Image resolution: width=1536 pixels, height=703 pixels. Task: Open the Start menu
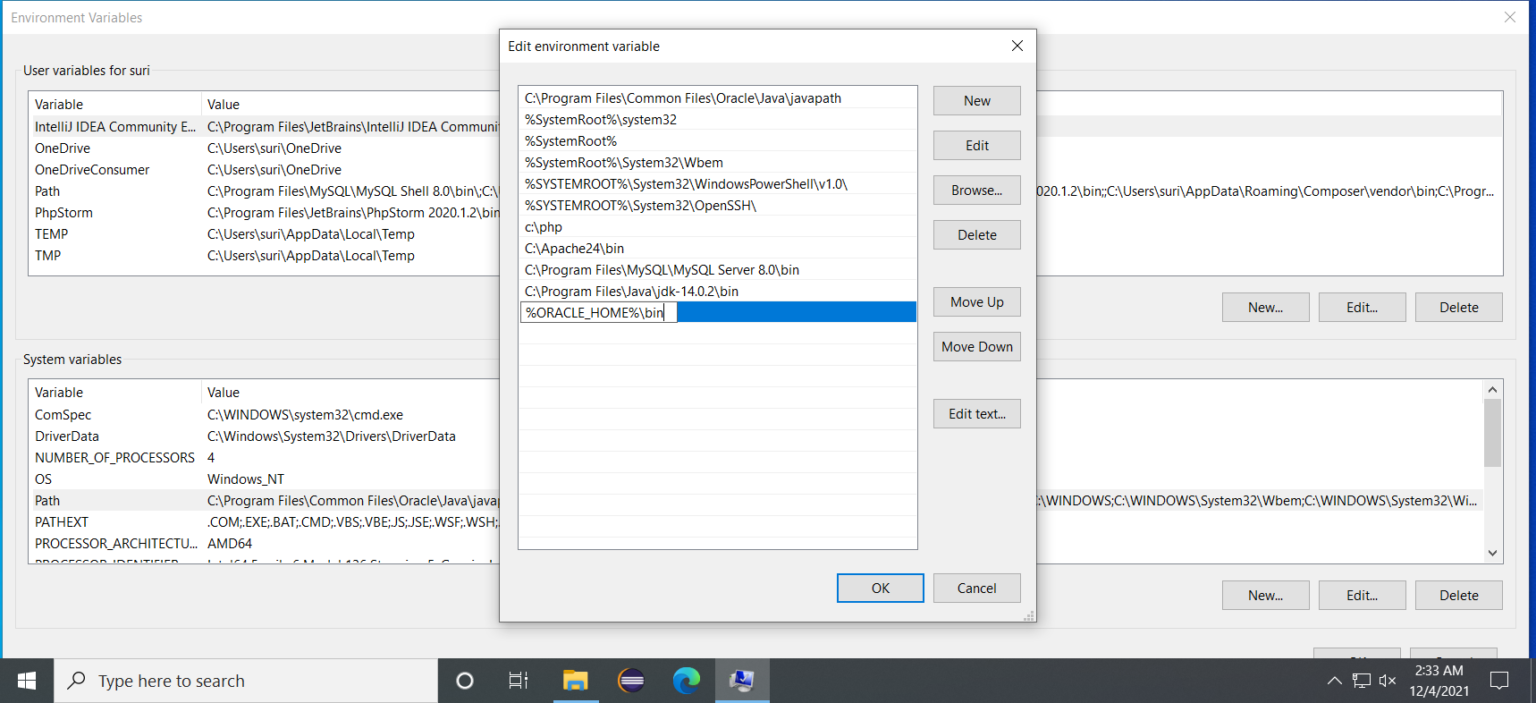[26, 681]
